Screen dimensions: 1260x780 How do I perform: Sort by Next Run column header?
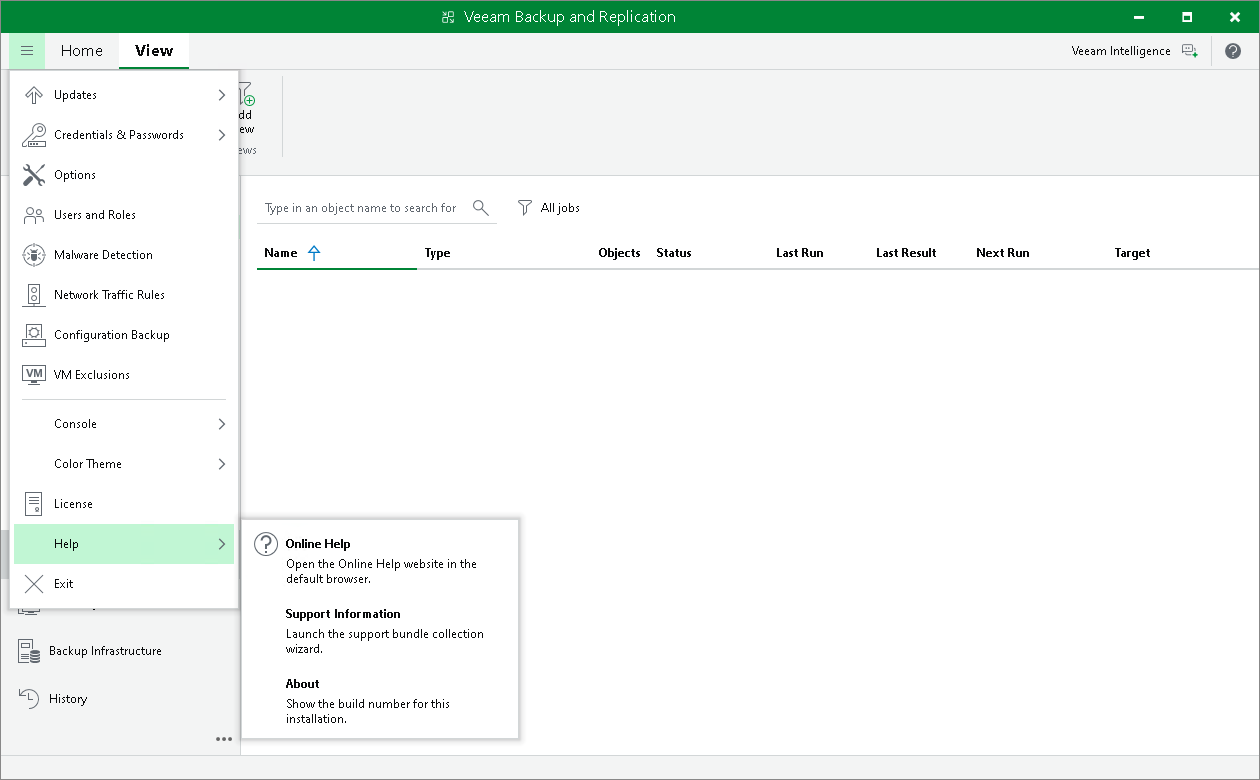point(1003,253)
